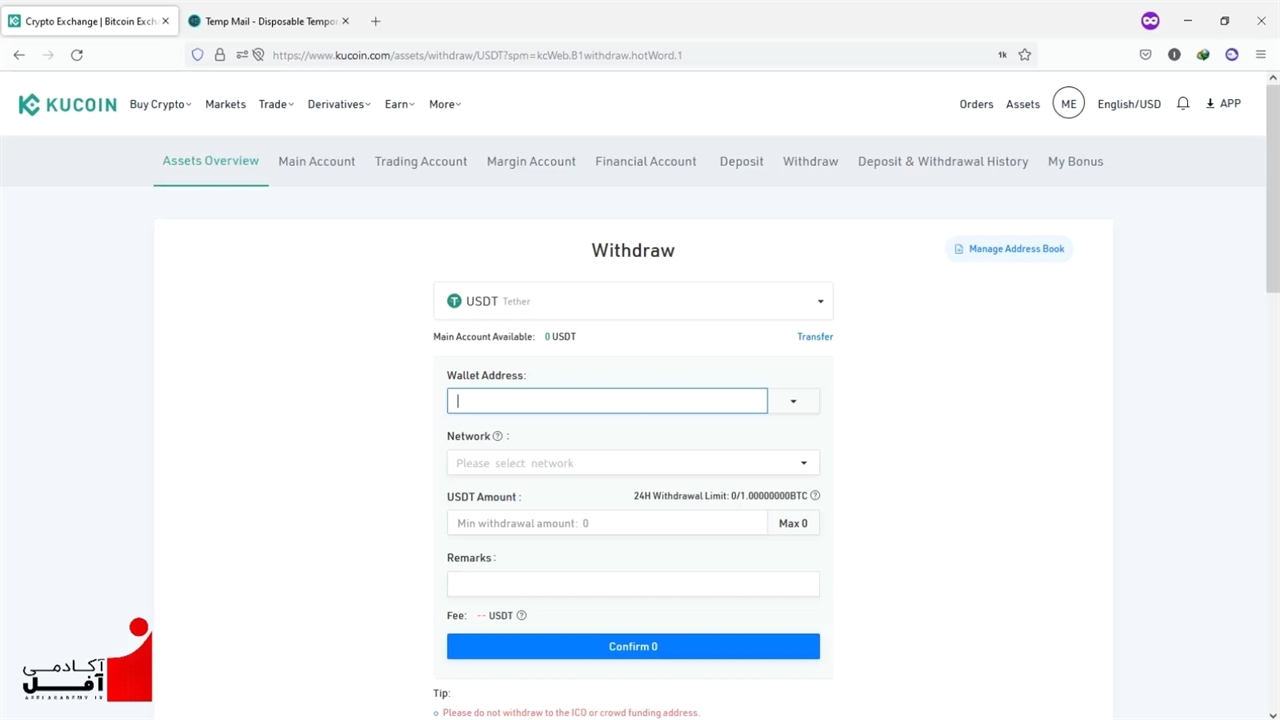Screen dimensions: 1280x720
Task: Switch to the Deposit tab
Action: tap(741, 161)
